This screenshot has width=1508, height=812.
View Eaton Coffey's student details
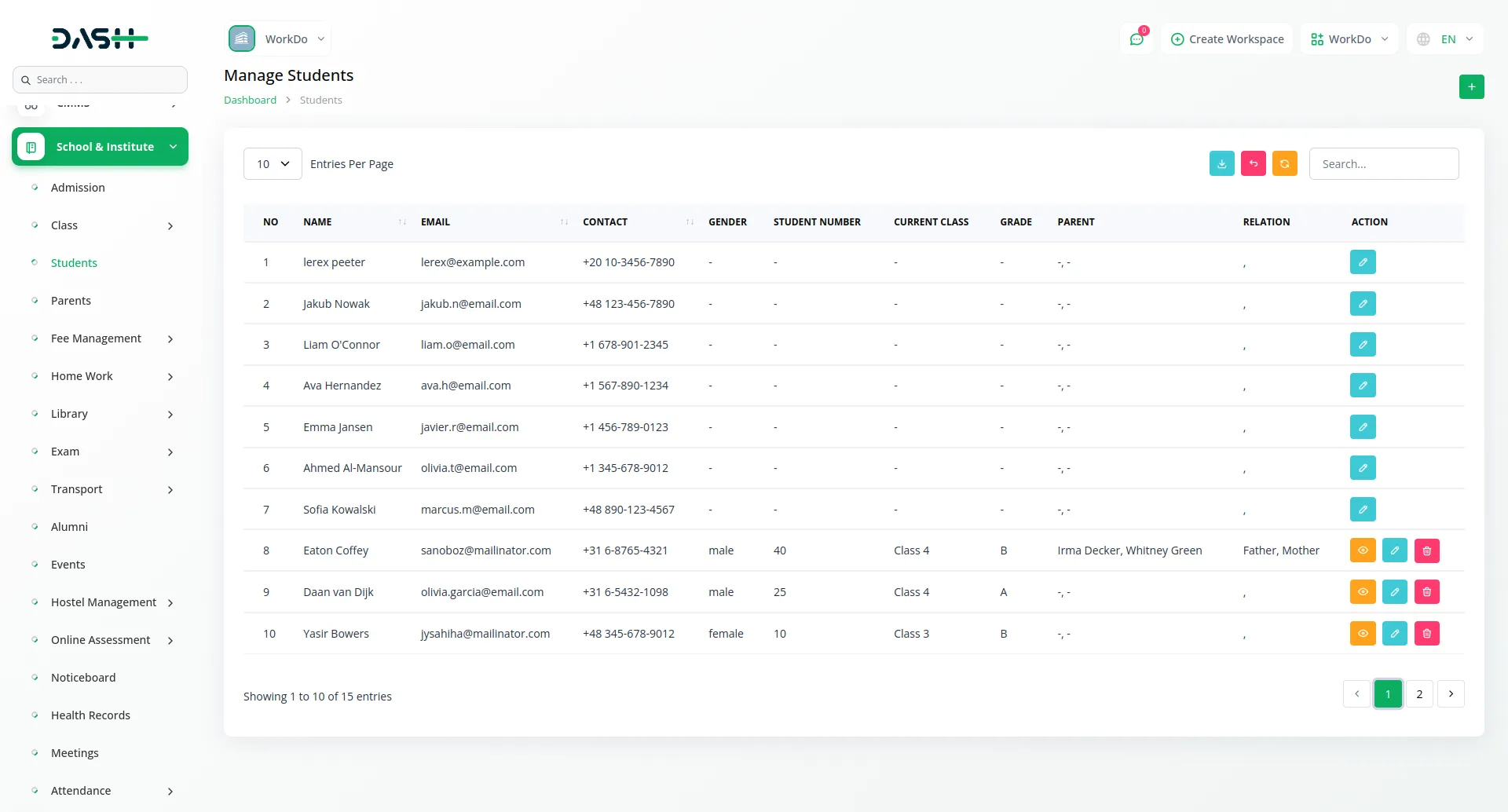click(x=1363, y=550)
